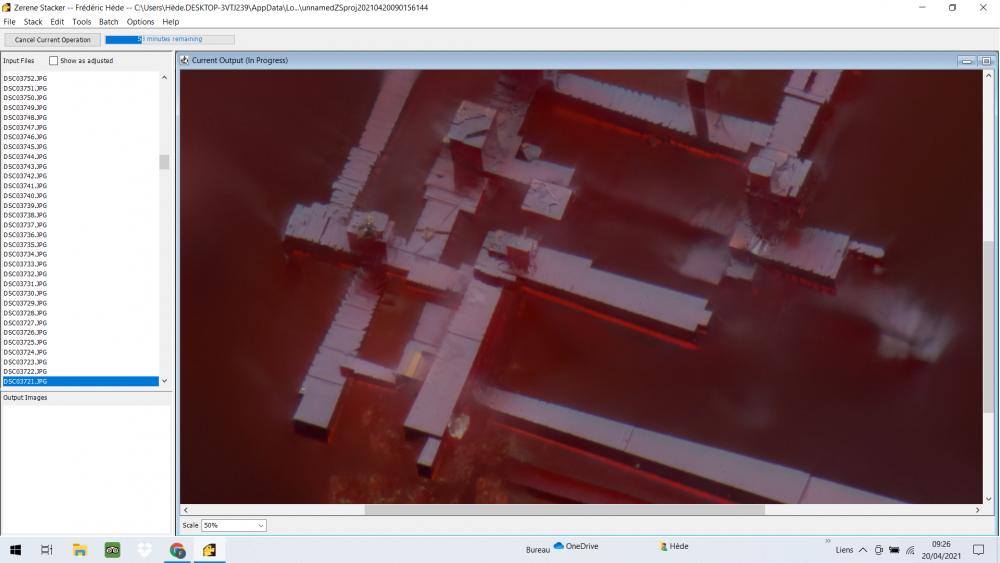Show hidden system tray icons
1000x563 pixels.
point(863,549)
